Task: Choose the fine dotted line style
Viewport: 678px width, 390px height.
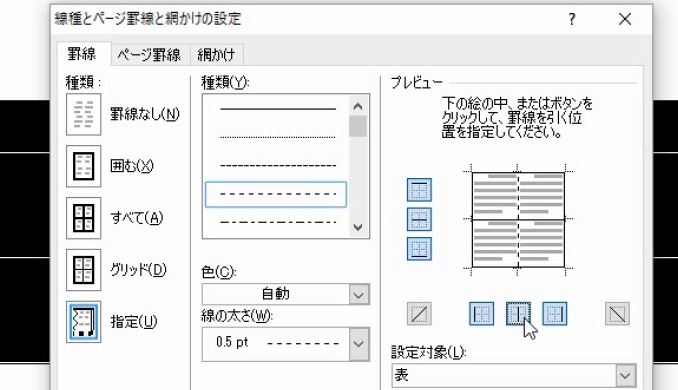Action: pyautogui.click(x=278, y=137)
